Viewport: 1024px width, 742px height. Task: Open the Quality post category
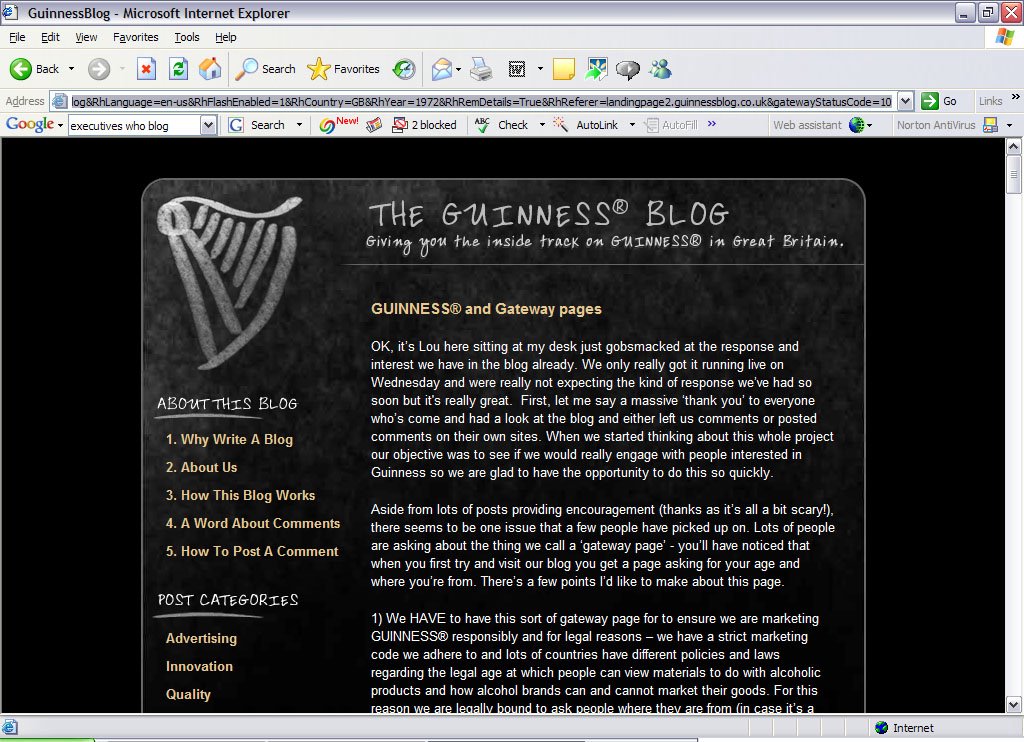pyautogui.click(x=188, y=694)
